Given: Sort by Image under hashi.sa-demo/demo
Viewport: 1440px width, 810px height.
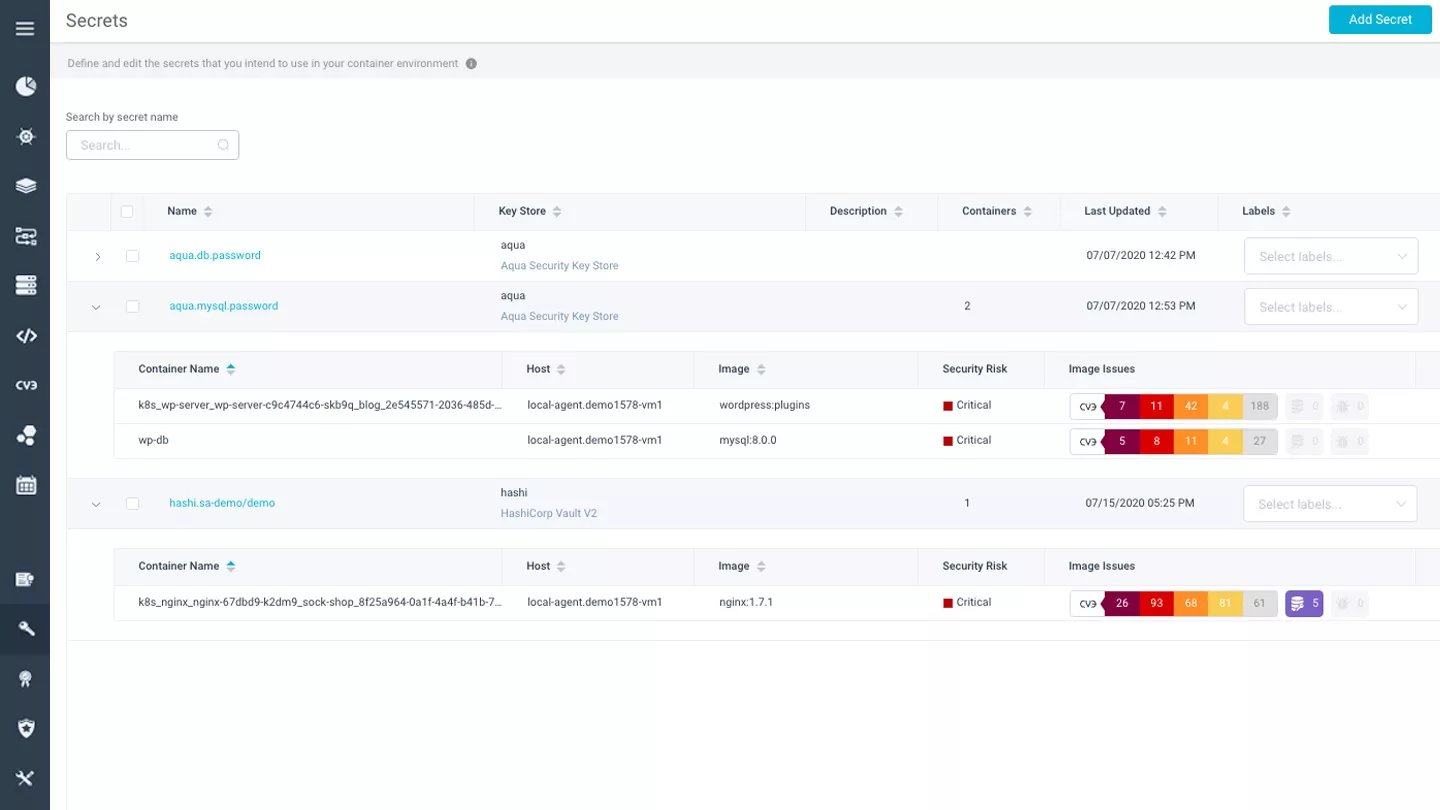Looking at the screenshot, I should click(x=761, y=567).
